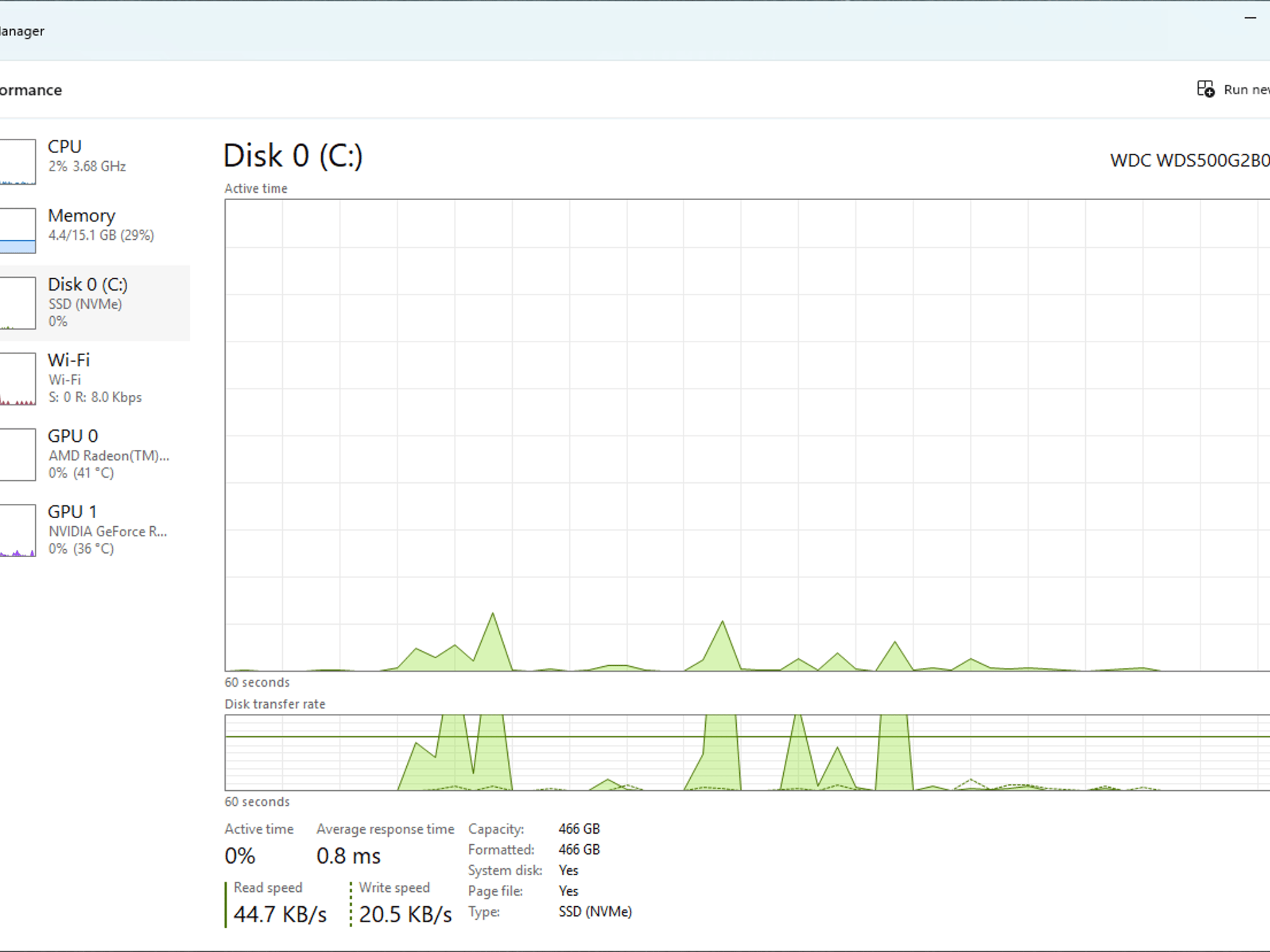Click the System disk Yes value
The width and height of the screenshot is (1270, 952).
tap(568, 870)
